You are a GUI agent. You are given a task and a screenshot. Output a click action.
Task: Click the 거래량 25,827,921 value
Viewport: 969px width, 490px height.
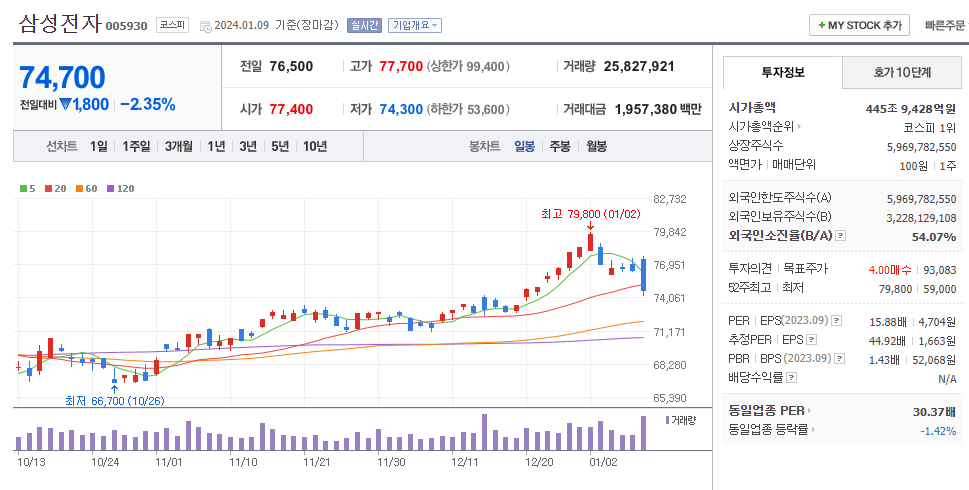click(x=639, y=66)
